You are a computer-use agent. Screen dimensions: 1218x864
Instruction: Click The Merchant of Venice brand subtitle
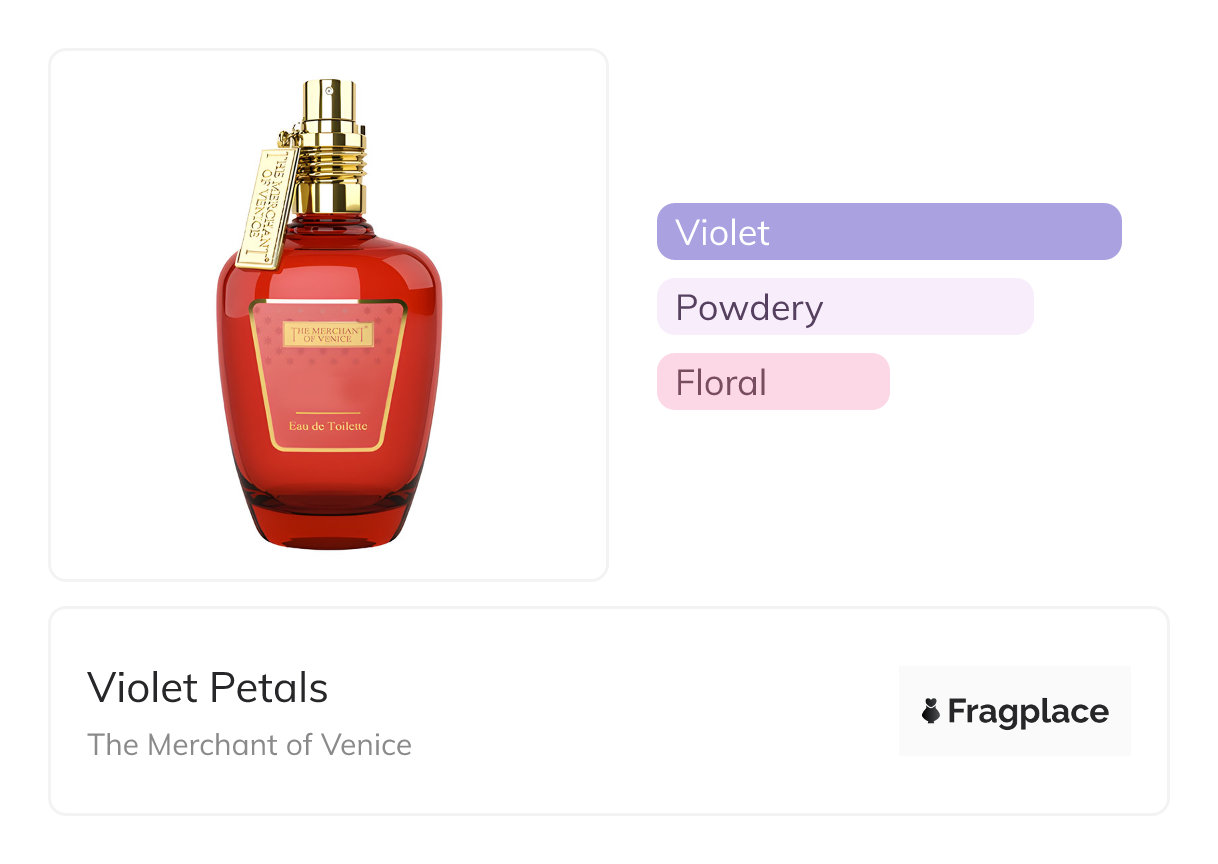[x=249, y=745]
